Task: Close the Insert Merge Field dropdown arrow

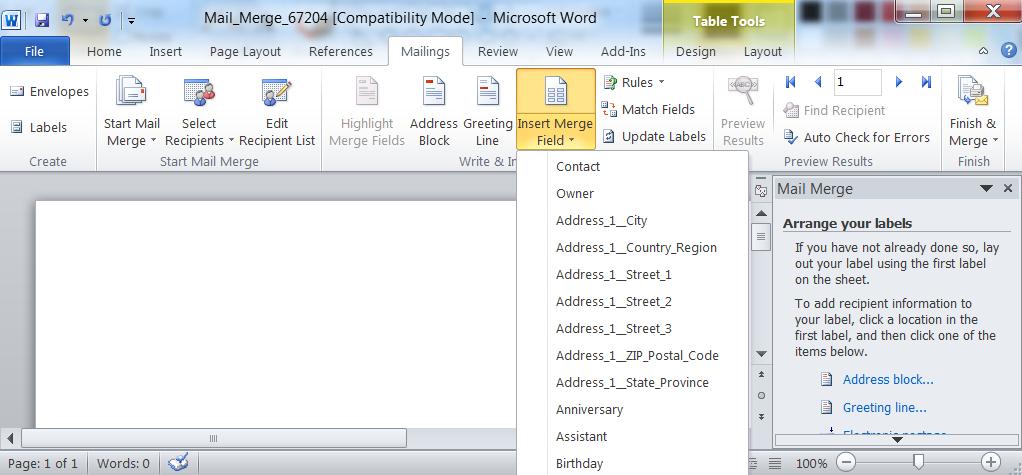Action: tap(571, 141)
